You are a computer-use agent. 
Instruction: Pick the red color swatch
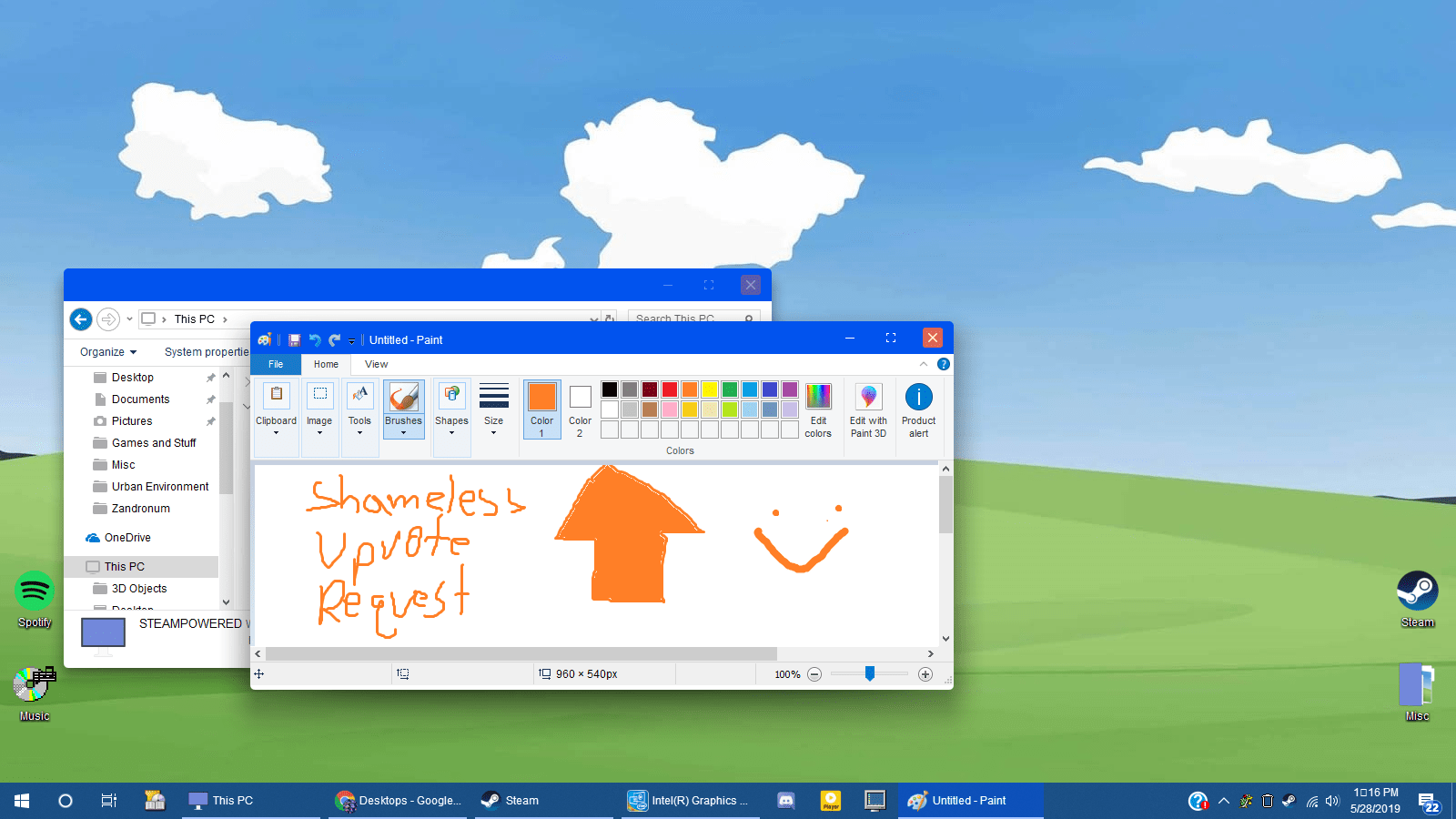coord(670,389)
